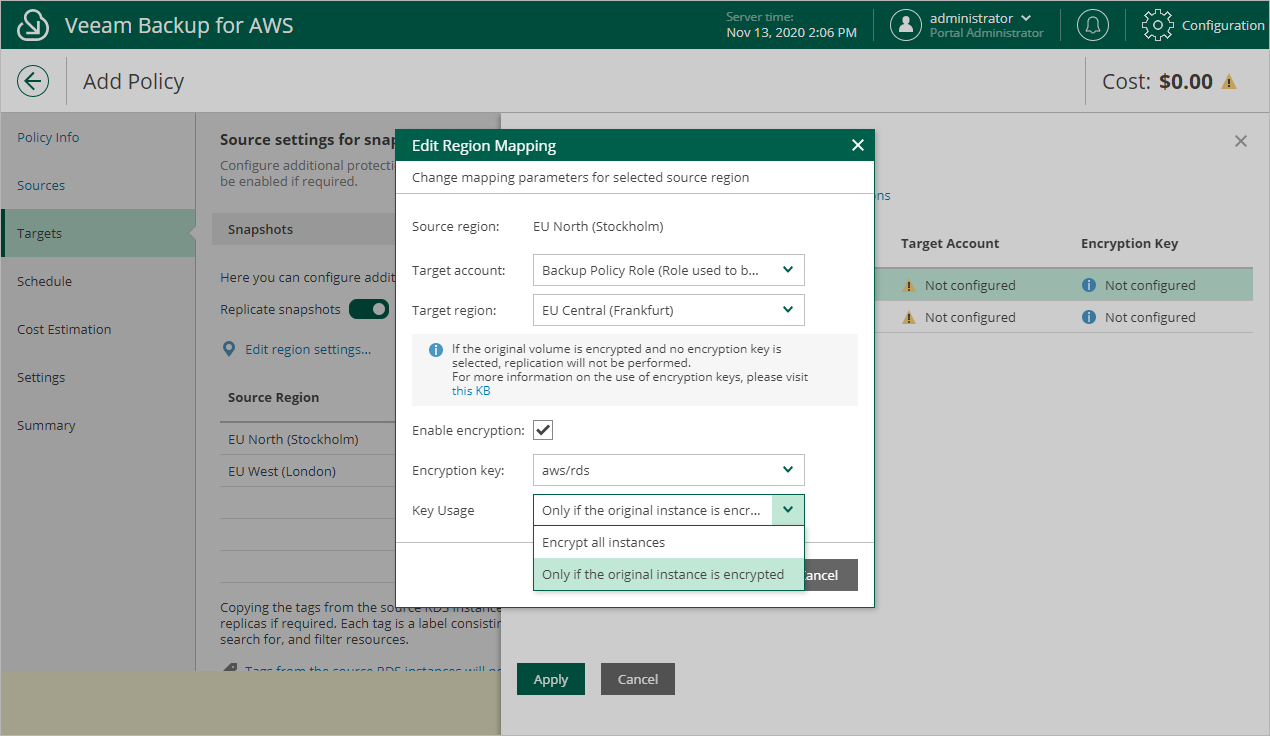The height and width of the screenshot is (736, 1270).
Task: Click the Encryption Key column header
Action: click(x=1129, y=243)
